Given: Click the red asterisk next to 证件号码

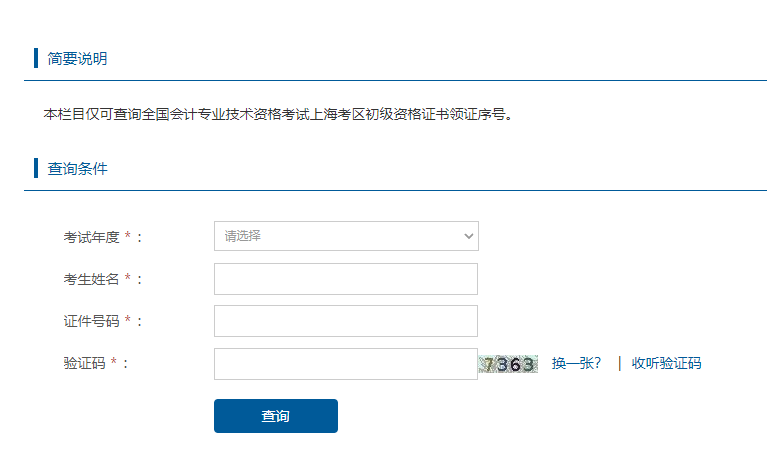Looking at the screenshot, I should tap(128, 321).
